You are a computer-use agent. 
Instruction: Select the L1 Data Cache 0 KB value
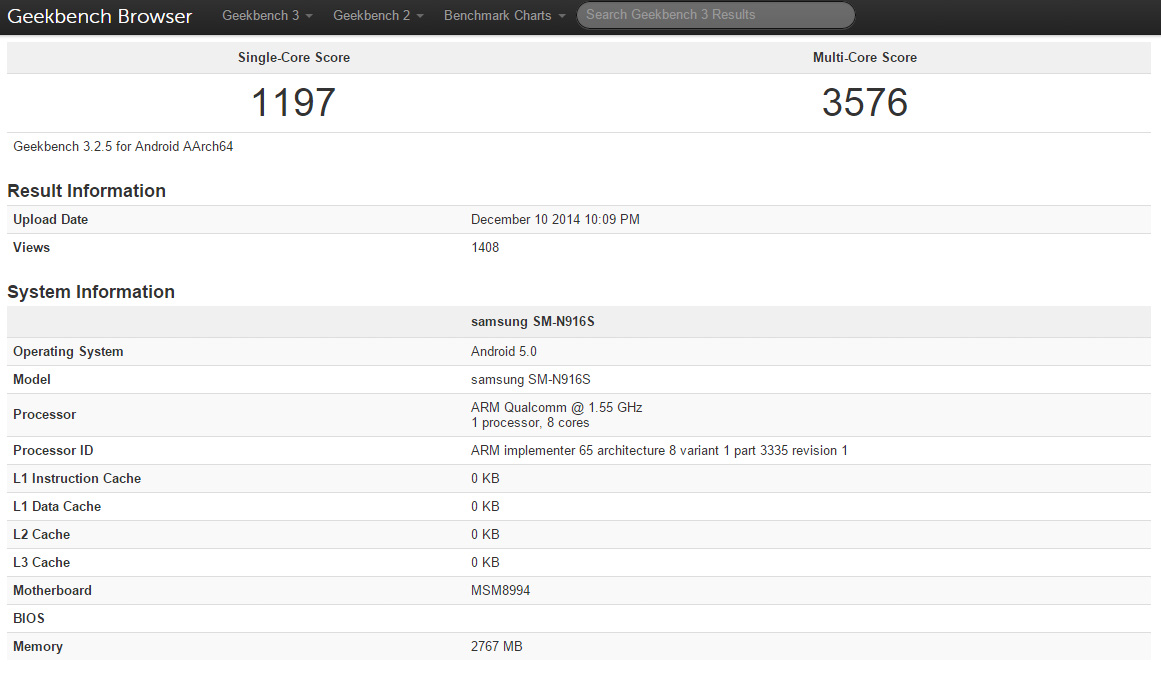tap(485, 507)
